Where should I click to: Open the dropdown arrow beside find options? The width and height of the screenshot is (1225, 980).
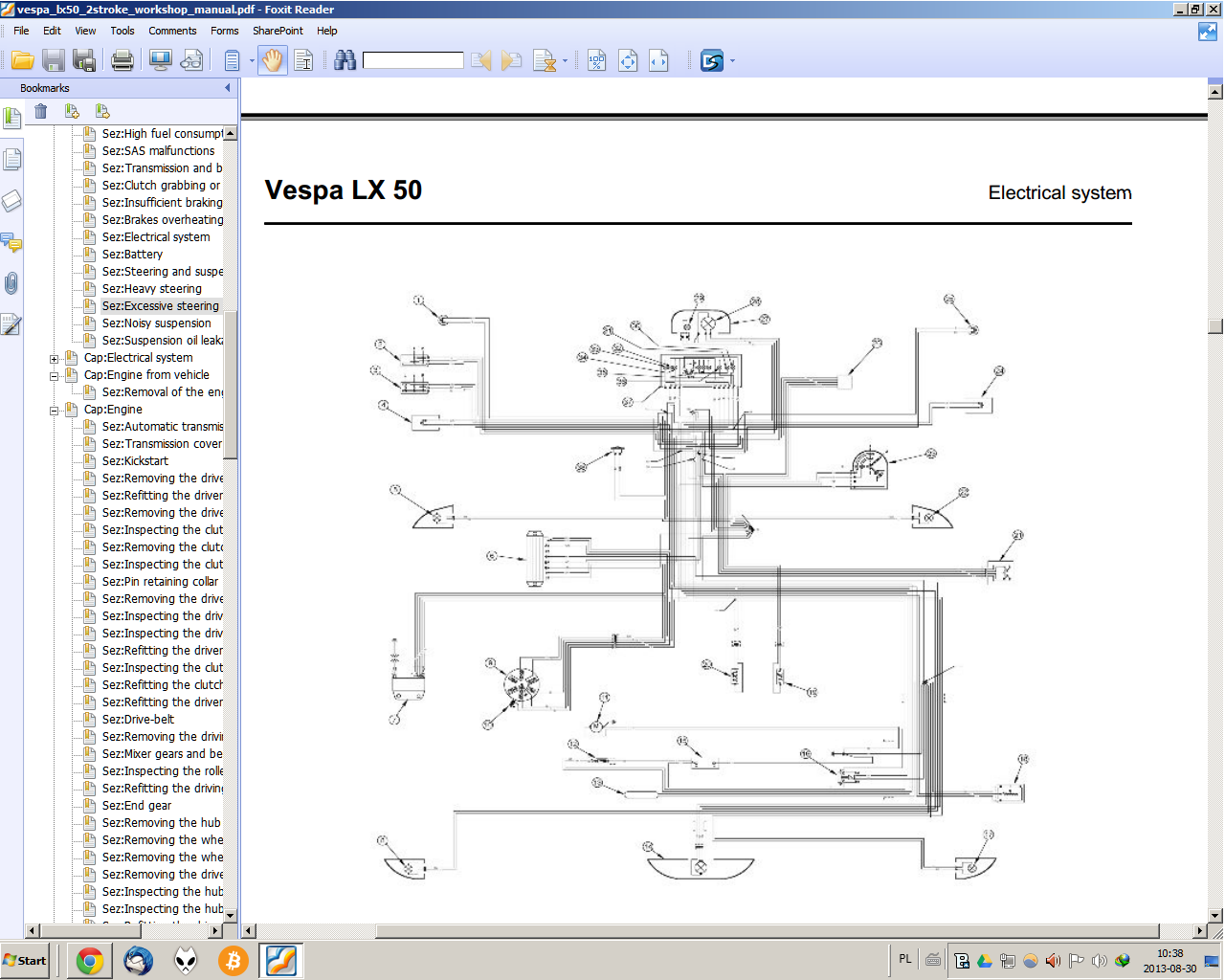coord(565,61)
